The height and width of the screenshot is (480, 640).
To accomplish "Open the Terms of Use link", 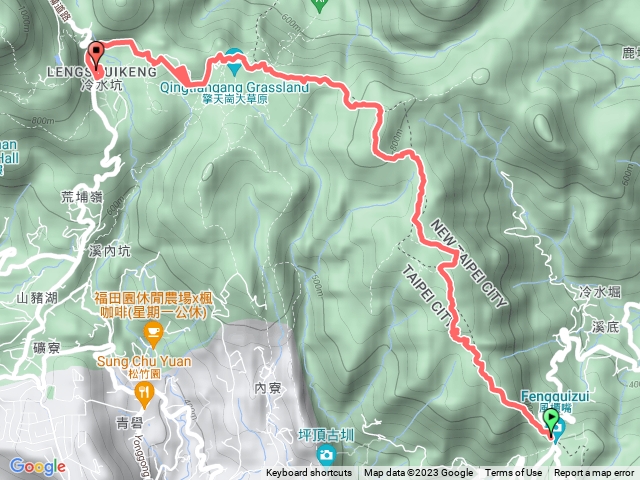I will click(513, 473).
